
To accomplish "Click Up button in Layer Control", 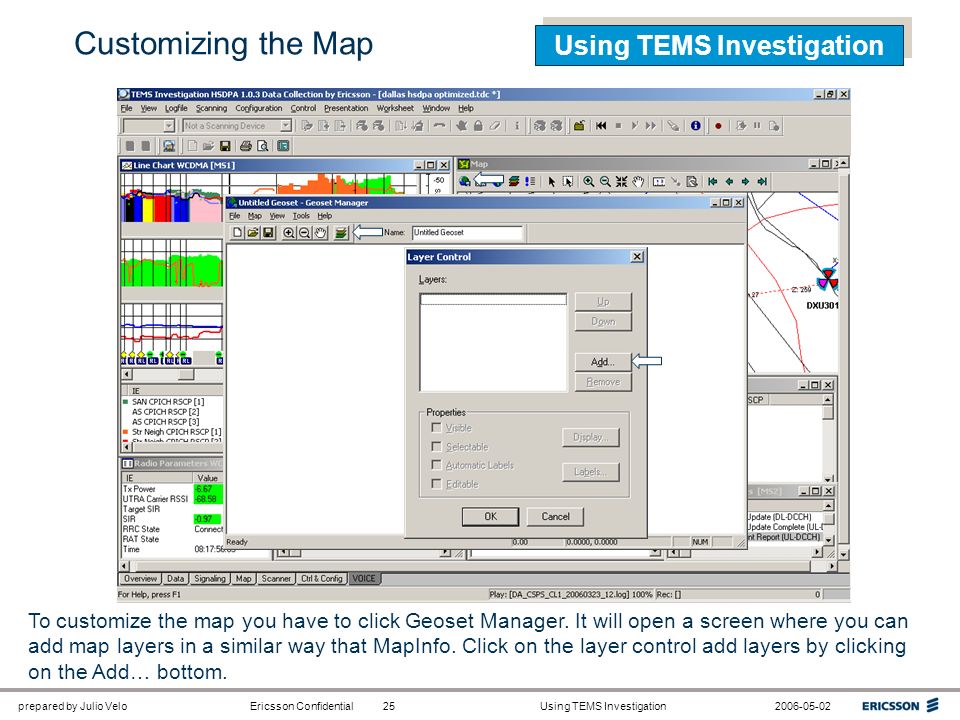I will pos(602,302).
